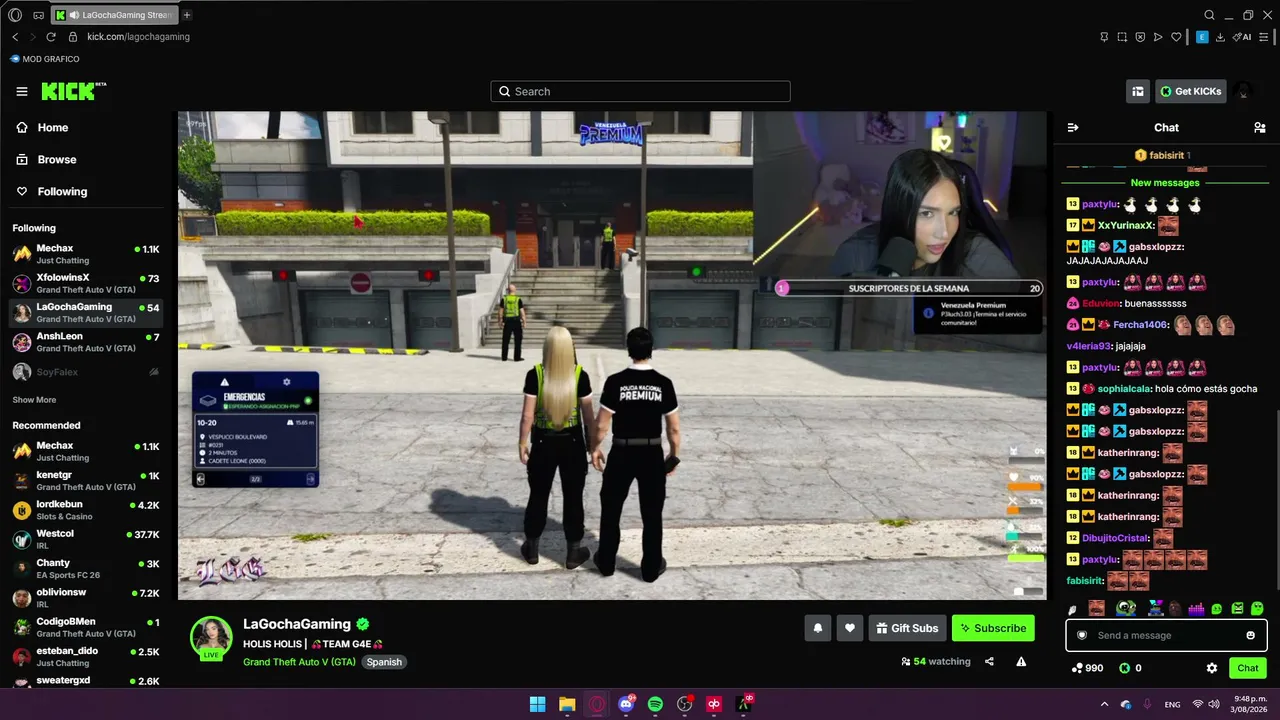Reload the page

click(51, 37)
